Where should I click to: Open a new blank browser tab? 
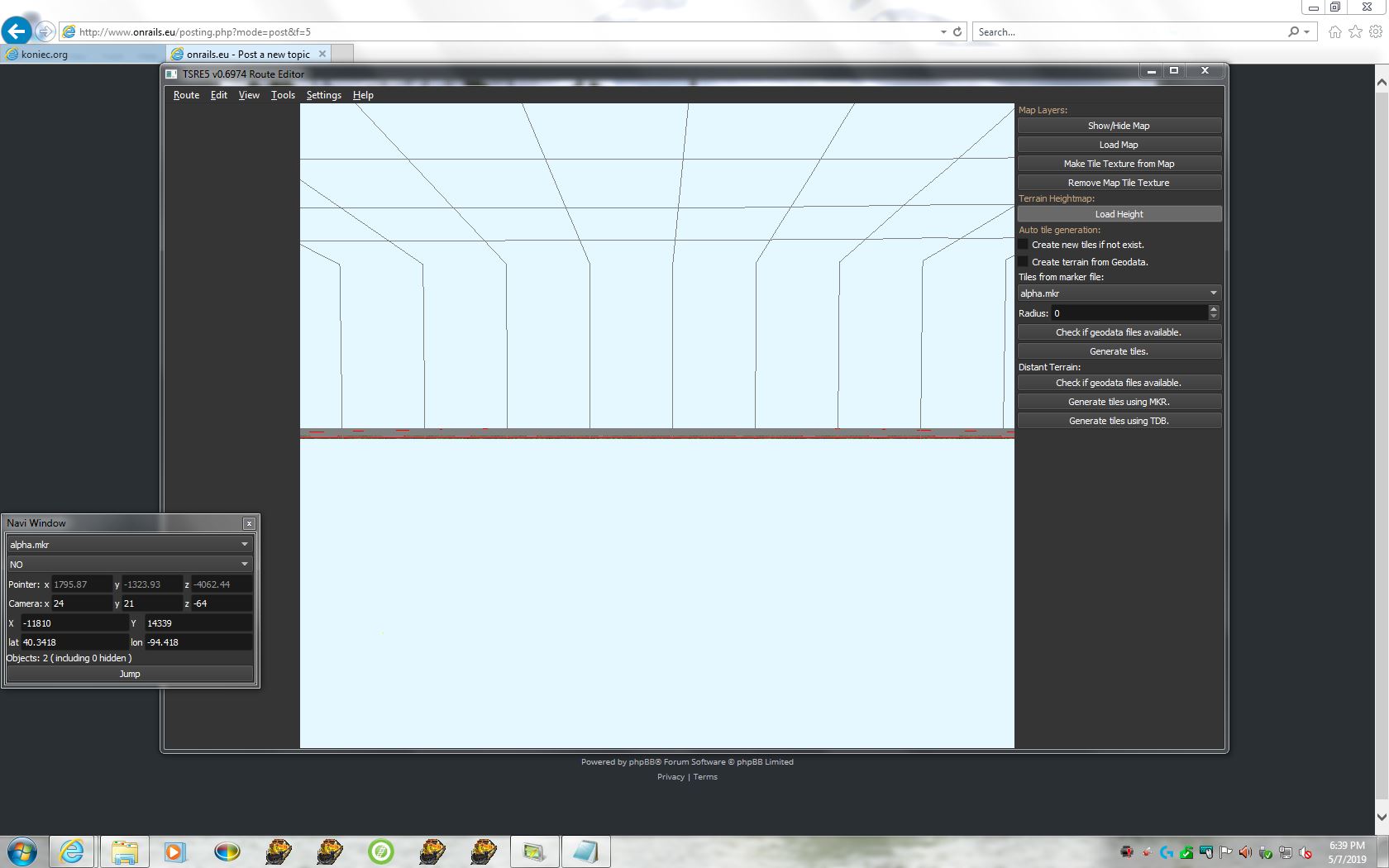tap(343, 54)
